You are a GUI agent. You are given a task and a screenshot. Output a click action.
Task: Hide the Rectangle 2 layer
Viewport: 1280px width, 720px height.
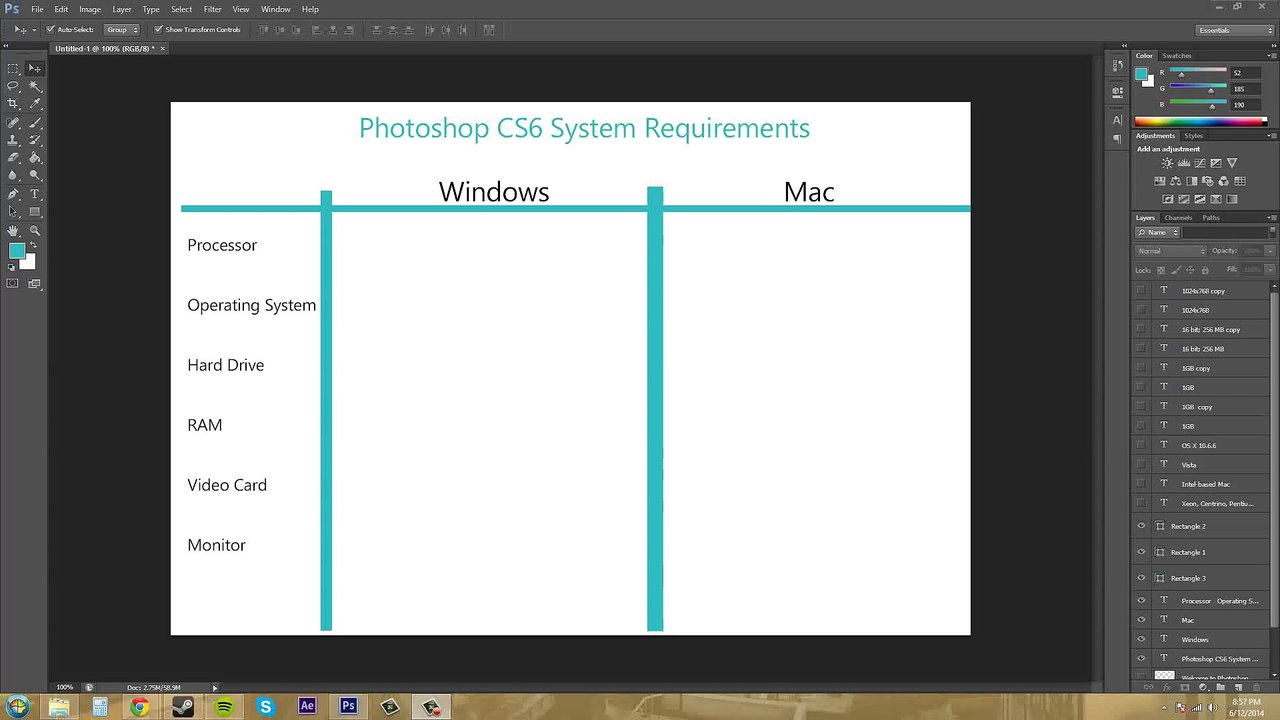[1141, 526]
